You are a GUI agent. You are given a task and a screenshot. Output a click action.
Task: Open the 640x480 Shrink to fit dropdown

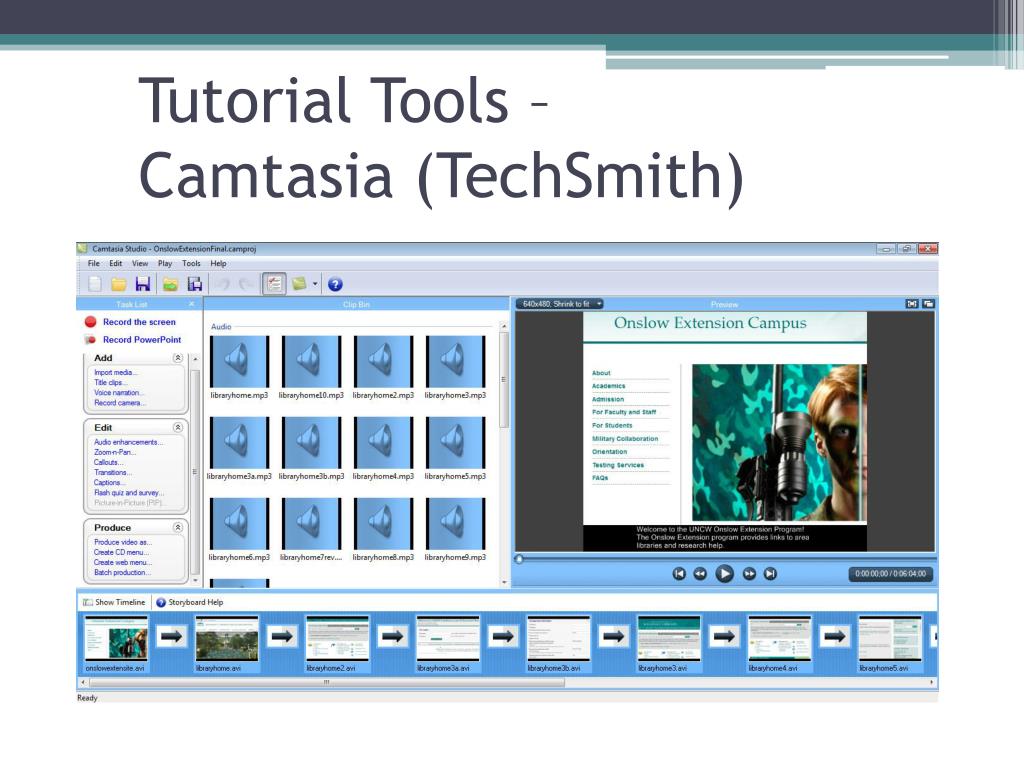click(x=560, y=304)
